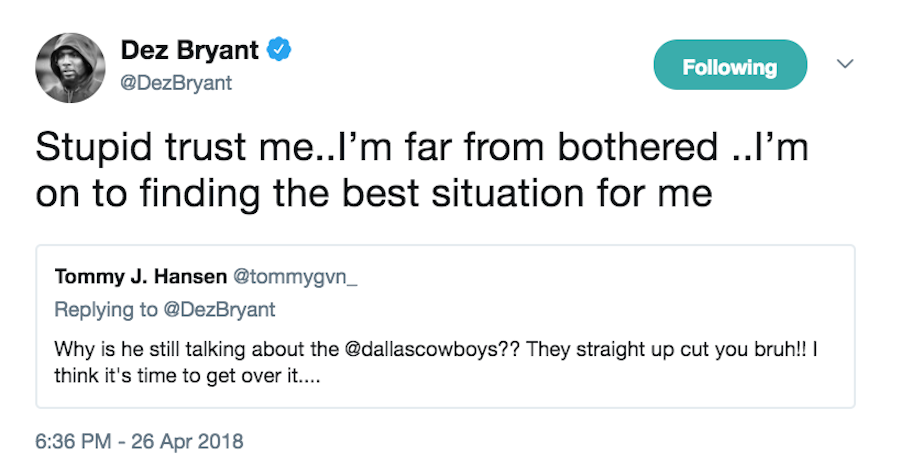Expand the tweet options chevron menu

pyautogui.click(x=845, y=64)
